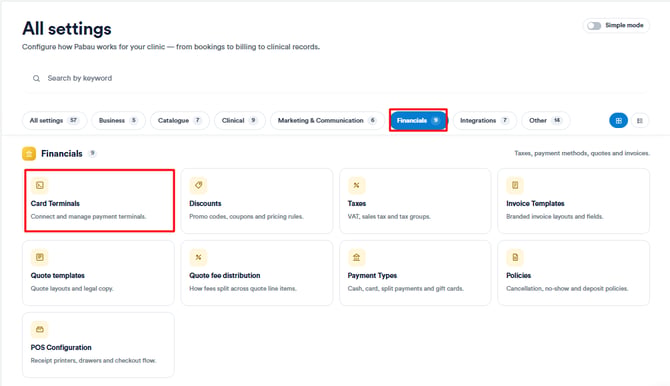Click 'Branded invoice layouts and fields.' text
Screen dimensions: 670x386
[x=555, y=216]
